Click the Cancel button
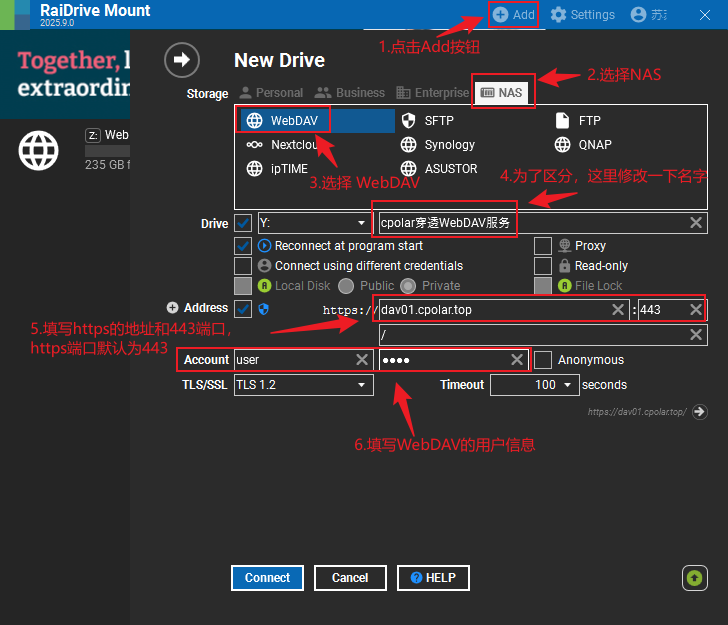 point(350,578)
